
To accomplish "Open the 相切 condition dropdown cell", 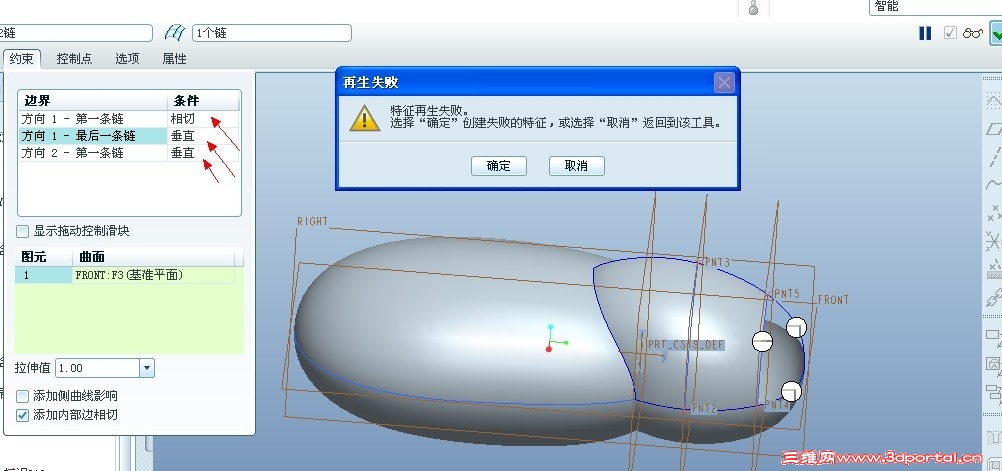I will click(203, 119).
